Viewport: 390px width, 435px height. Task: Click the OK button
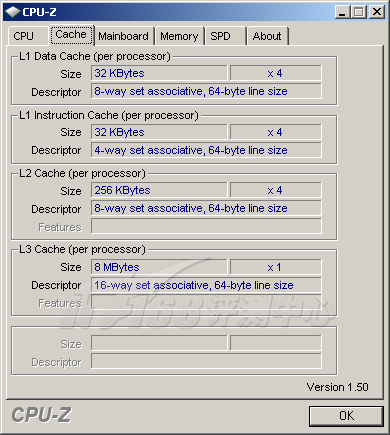pyautogui.click(x=346, y=416)
